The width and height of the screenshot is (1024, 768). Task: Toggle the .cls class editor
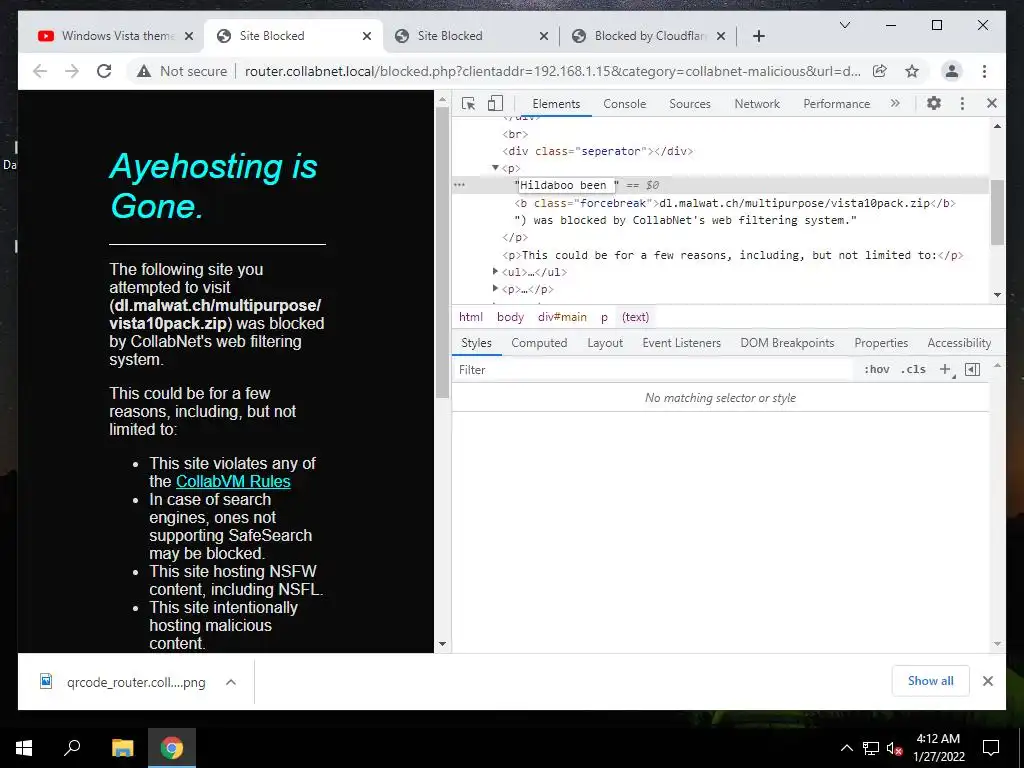(913, 370)
